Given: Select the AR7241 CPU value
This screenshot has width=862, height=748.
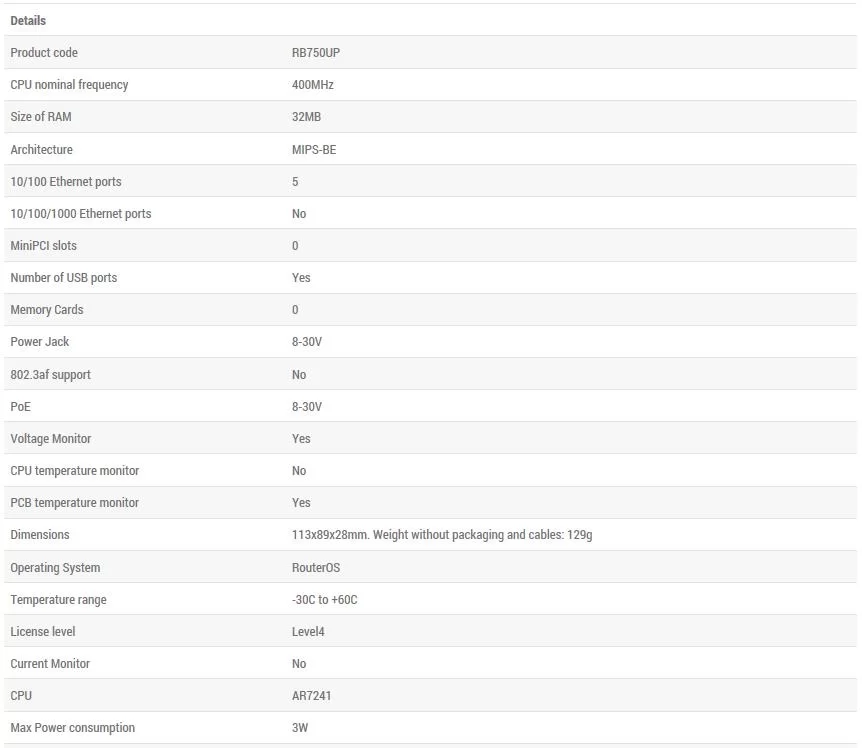Looking at the screenshot, I should click(x=311, y=696).
